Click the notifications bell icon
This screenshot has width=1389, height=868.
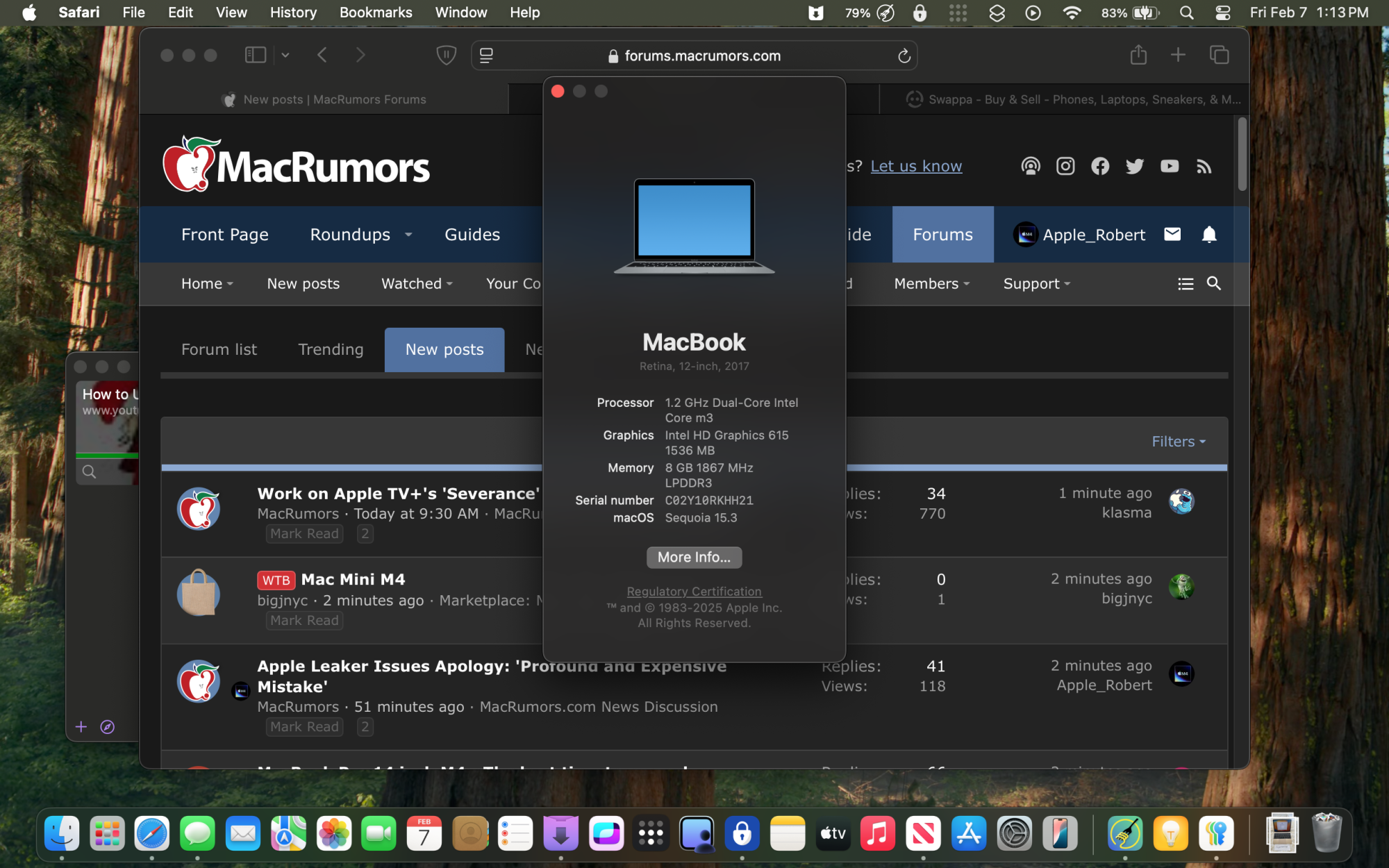1209,235
